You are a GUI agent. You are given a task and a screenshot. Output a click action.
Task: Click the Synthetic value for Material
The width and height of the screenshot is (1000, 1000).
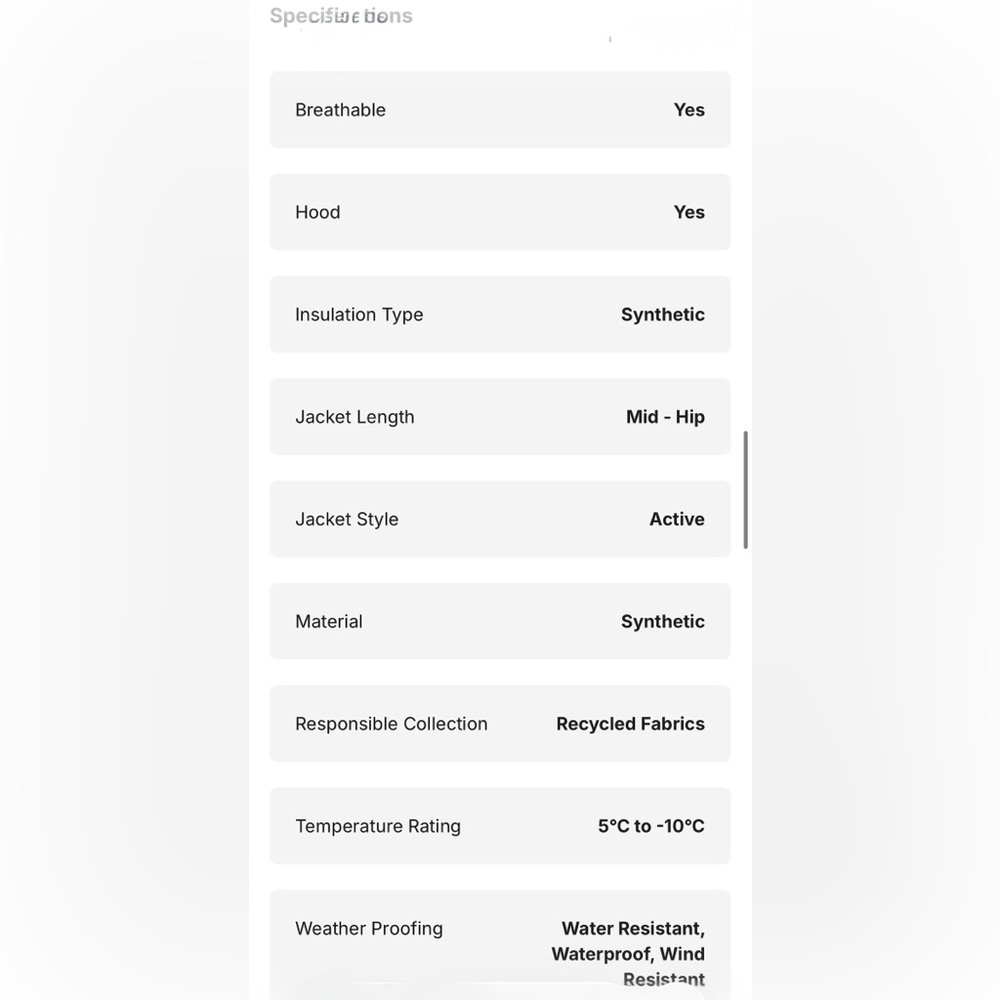(x=663, y=621)
